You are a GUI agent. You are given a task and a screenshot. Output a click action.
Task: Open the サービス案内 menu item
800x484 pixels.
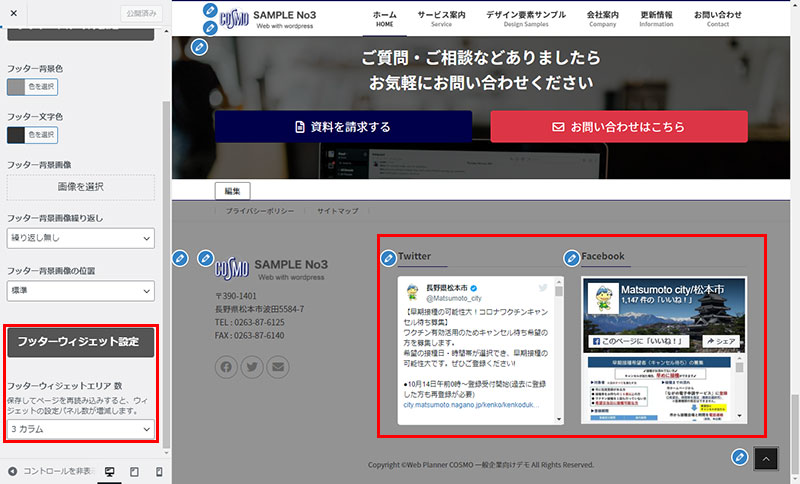pyautogui.click(x=441, y=18)
